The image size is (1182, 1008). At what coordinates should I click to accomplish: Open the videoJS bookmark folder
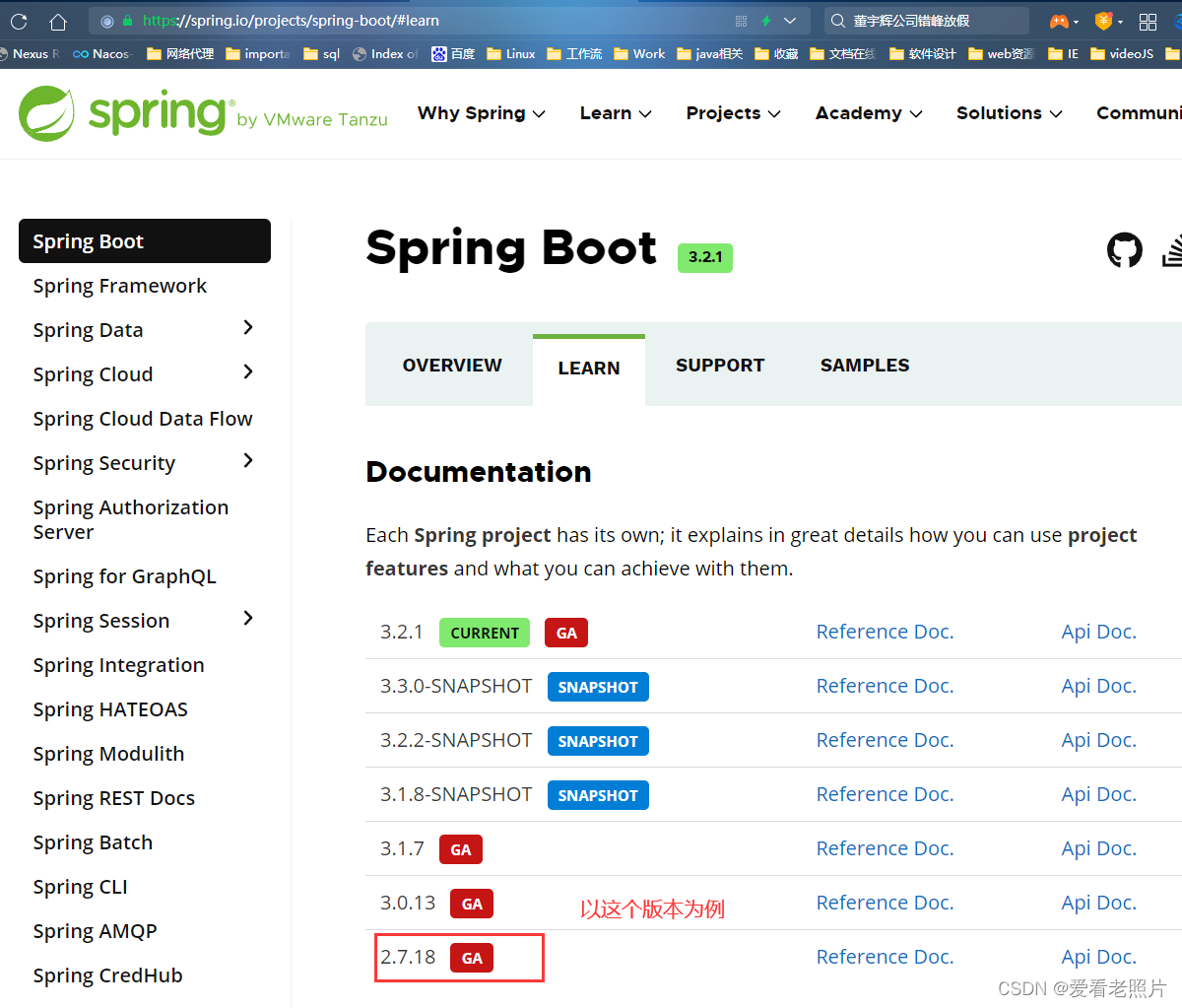(x=1122, y=54)
